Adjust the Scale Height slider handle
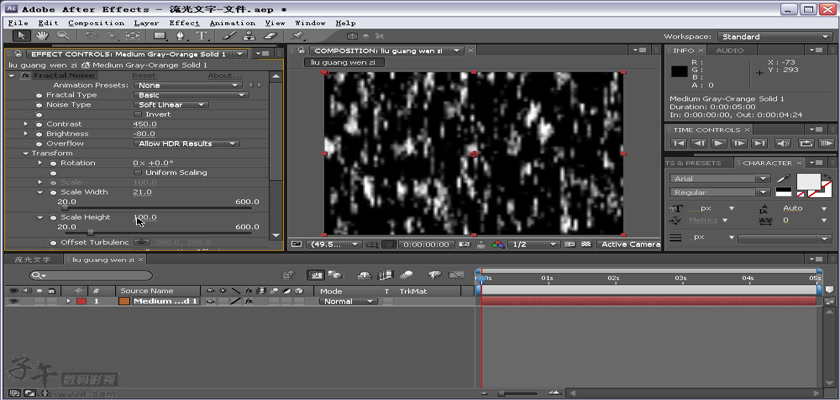The width and height of the screenshot is (840, 400). click(x=90, y=233)
